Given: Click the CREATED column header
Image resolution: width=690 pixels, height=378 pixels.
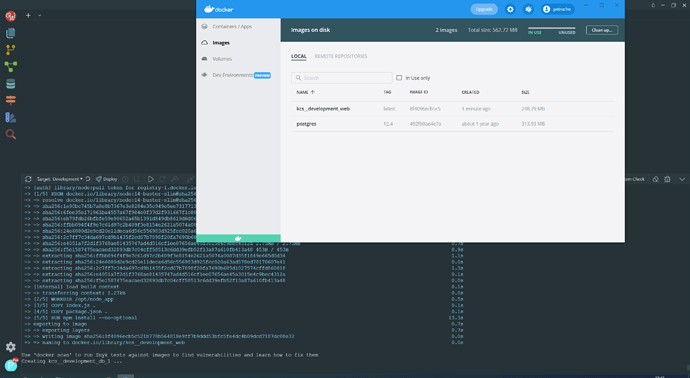Looking at the screenshot, I should [470, 92].
